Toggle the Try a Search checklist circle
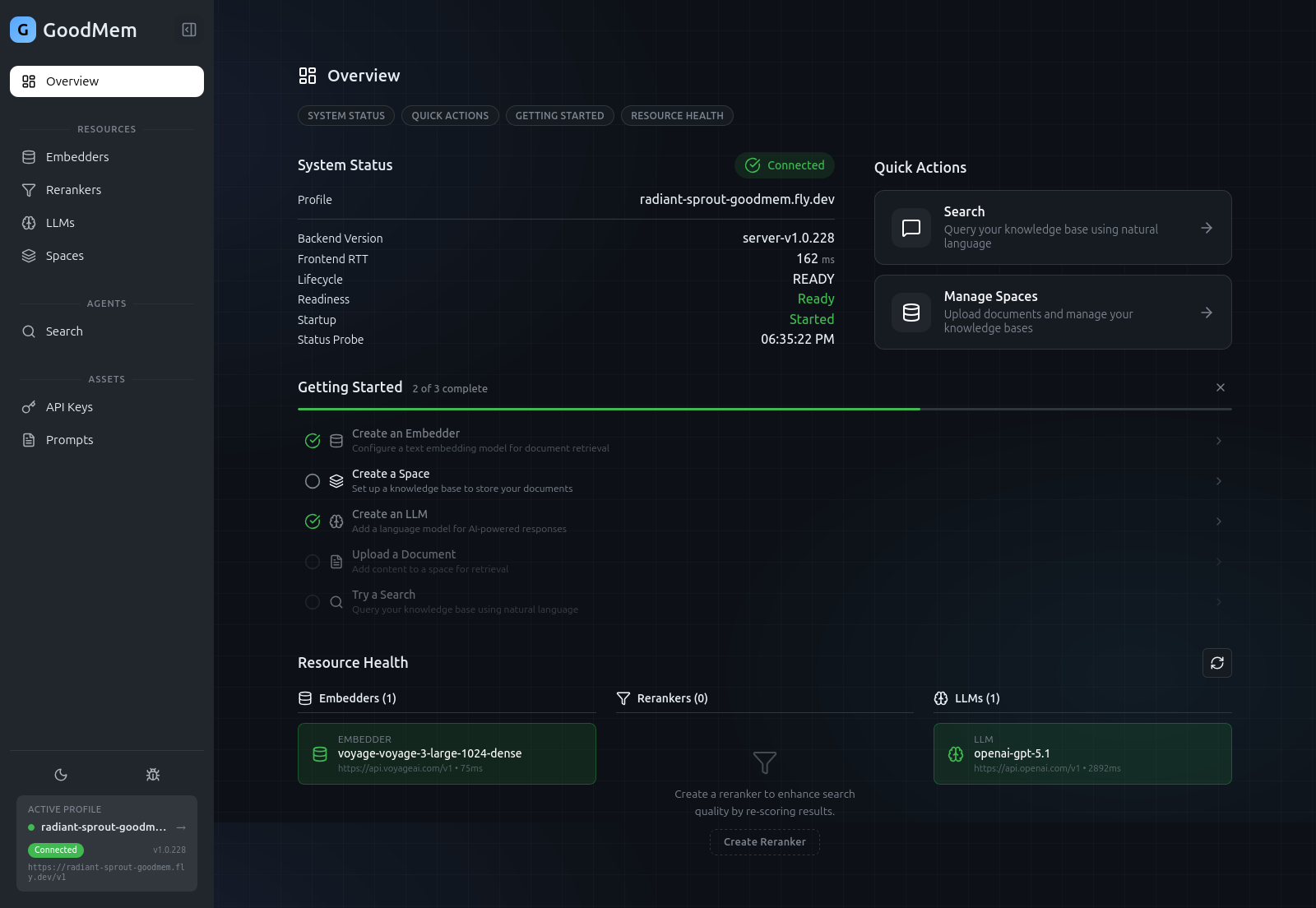 (313, 601)
